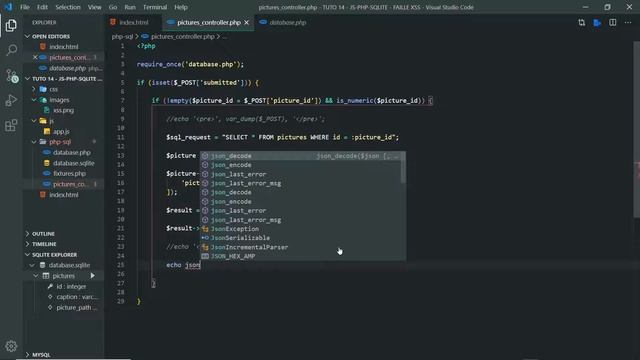
Task: Open the Go menu
Action: click(113, 7)
